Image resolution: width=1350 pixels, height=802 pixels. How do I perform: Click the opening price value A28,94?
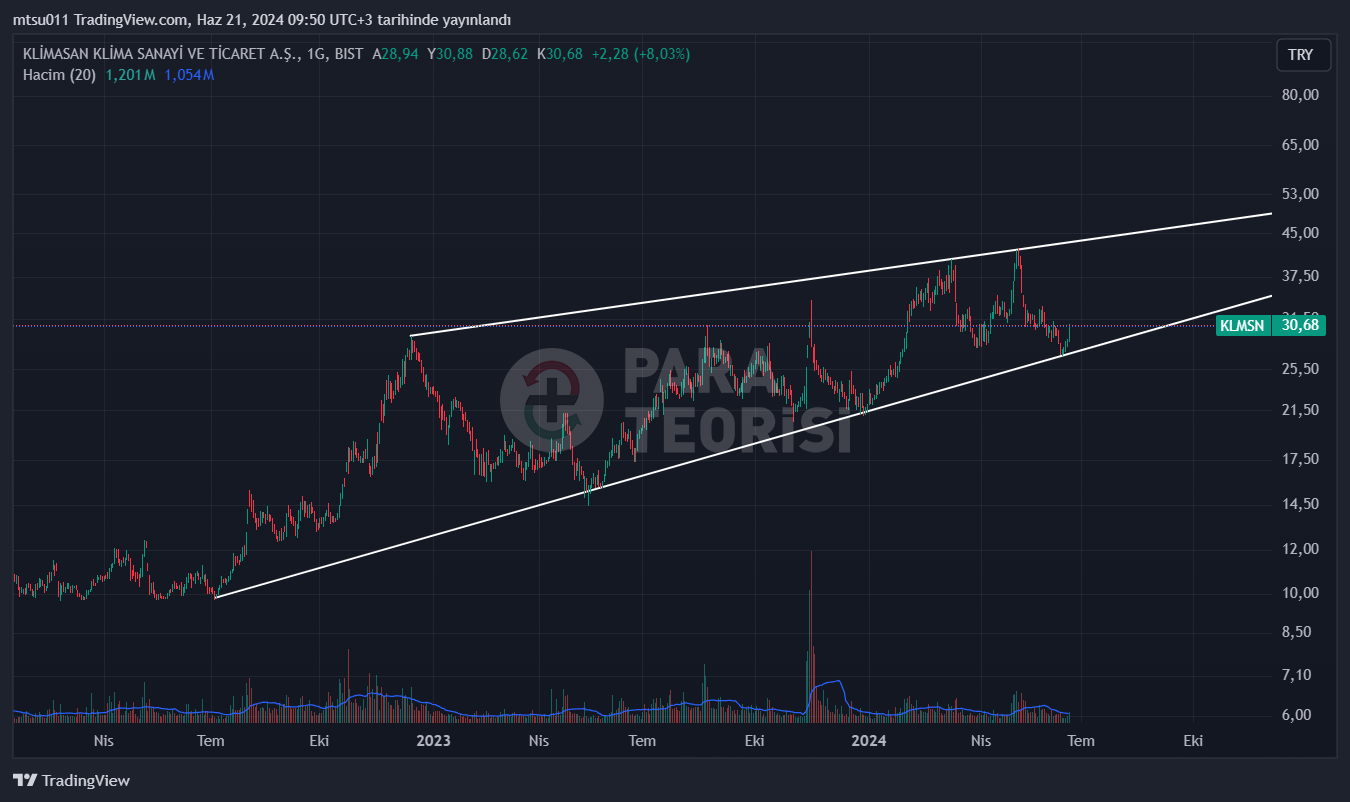pyautogui.click(x=397, y=54)
